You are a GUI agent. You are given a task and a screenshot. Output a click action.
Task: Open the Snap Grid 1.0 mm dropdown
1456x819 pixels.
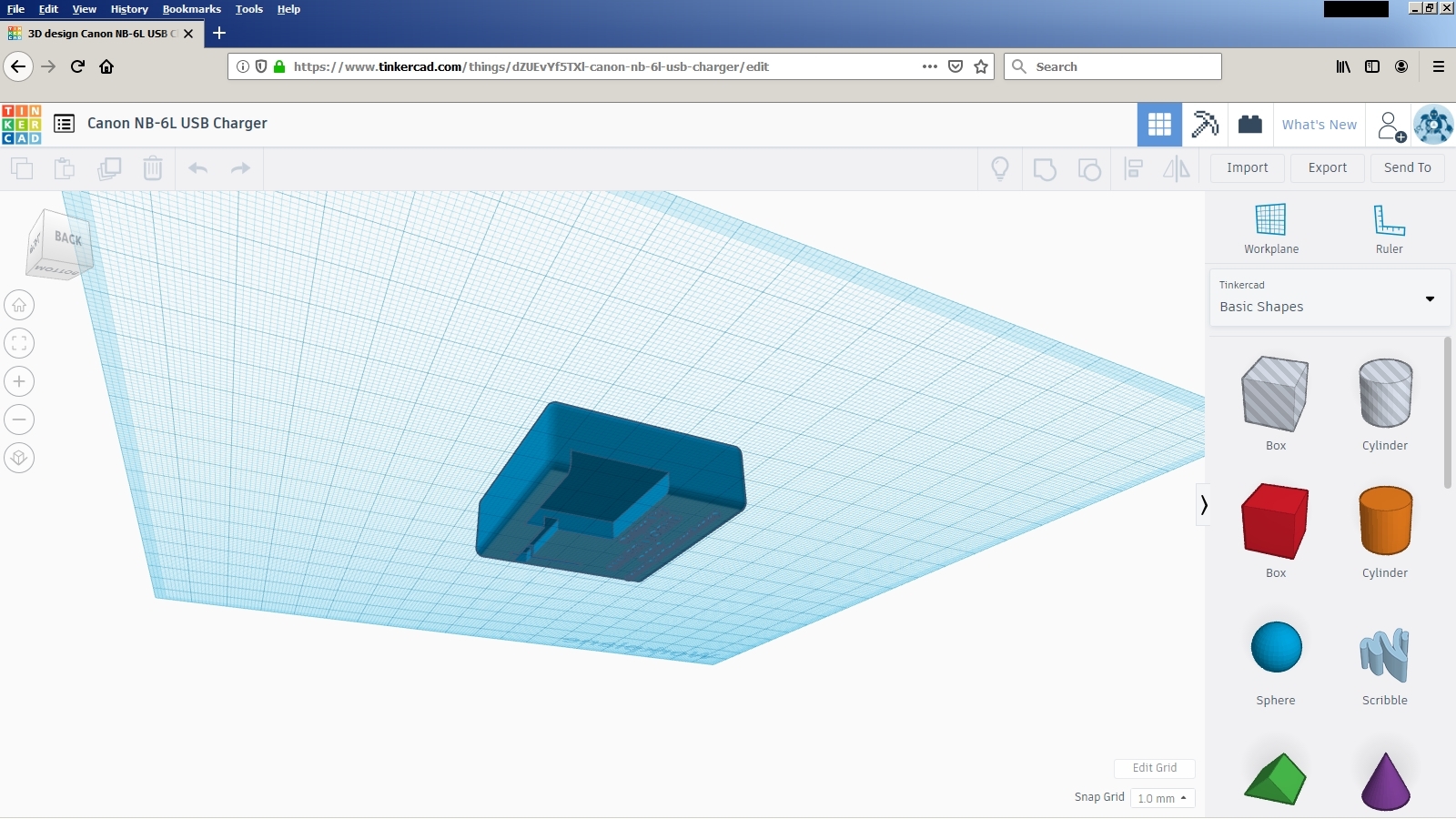1162,798
